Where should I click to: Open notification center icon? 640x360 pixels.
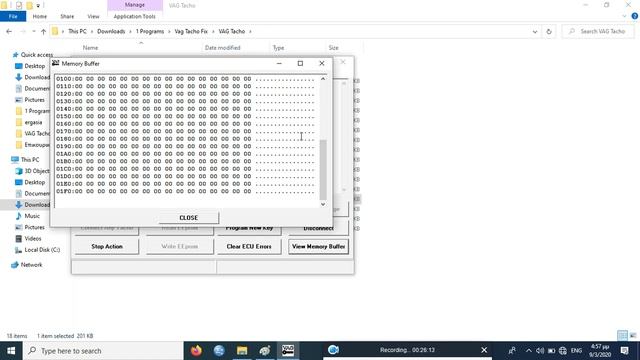[x=624, y=351]
